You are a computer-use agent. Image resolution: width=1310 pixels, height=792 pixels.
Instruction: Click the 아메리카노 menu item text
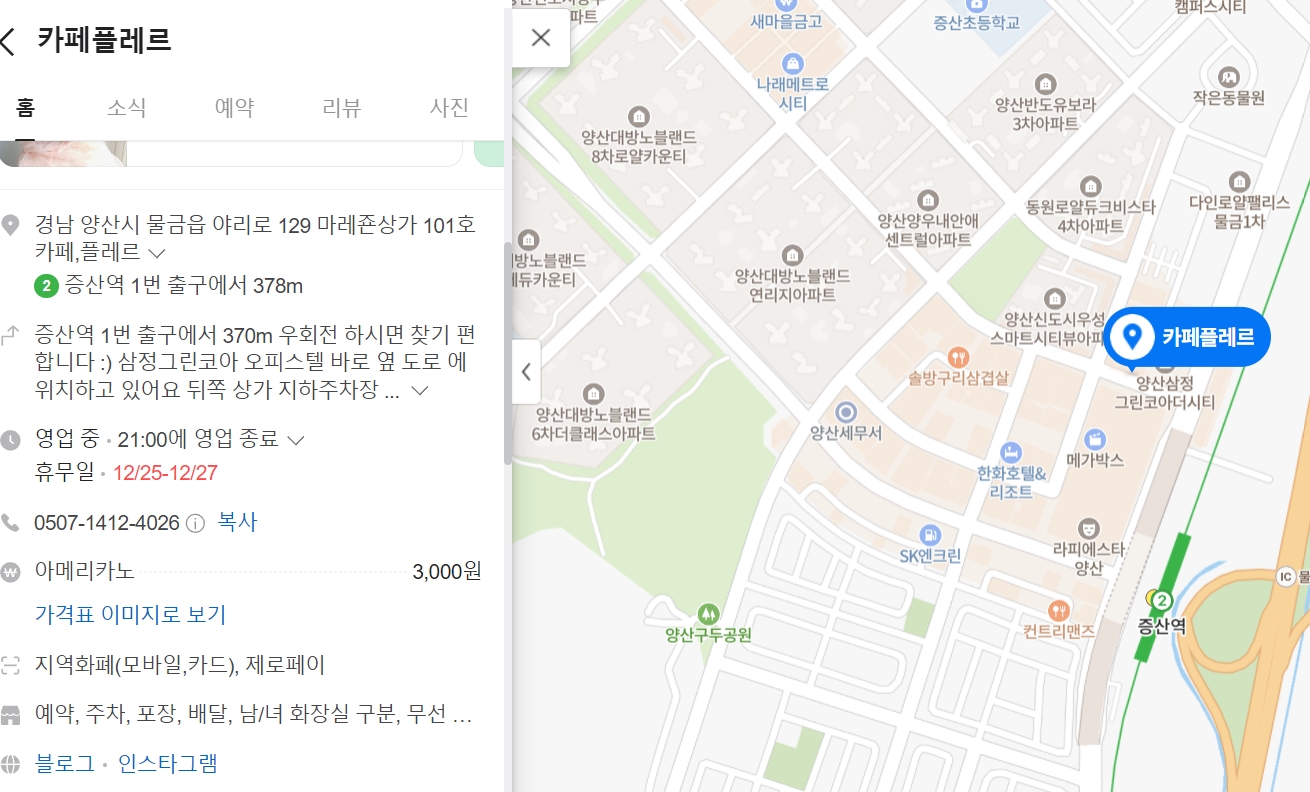[x=84, y=572]
